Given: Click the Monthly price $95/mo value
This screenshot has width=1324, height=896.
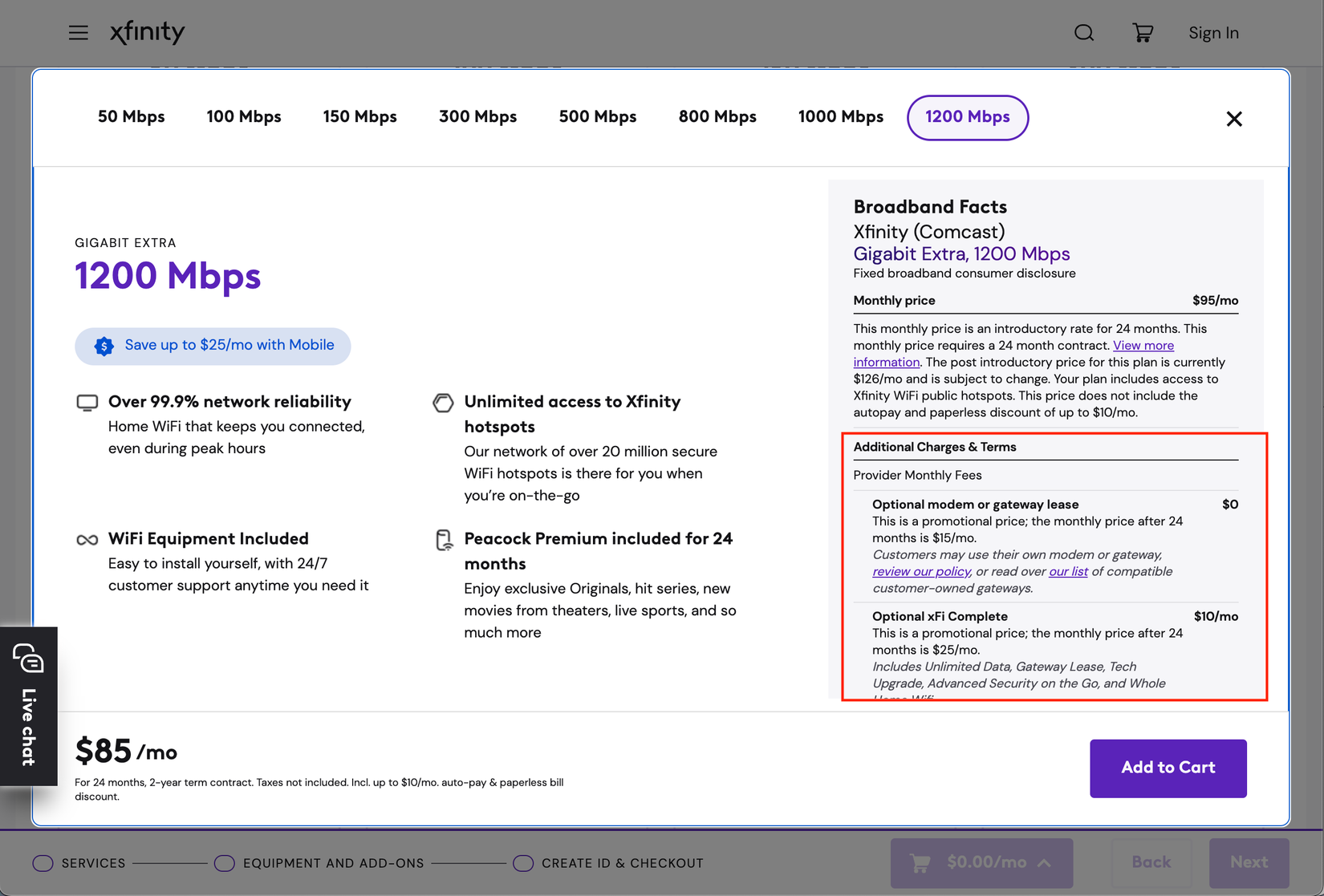Looking at the screenshot, I should (1215, 301).
